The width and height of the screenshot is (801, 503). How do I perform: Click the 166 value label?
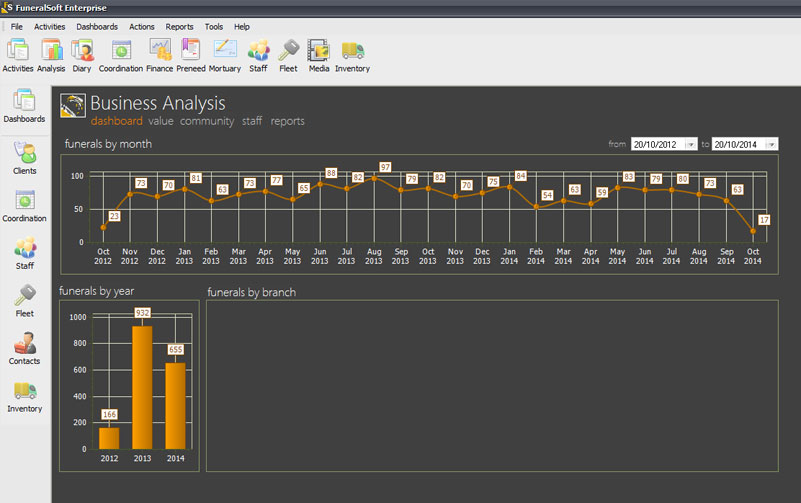[x=109, y=414]
